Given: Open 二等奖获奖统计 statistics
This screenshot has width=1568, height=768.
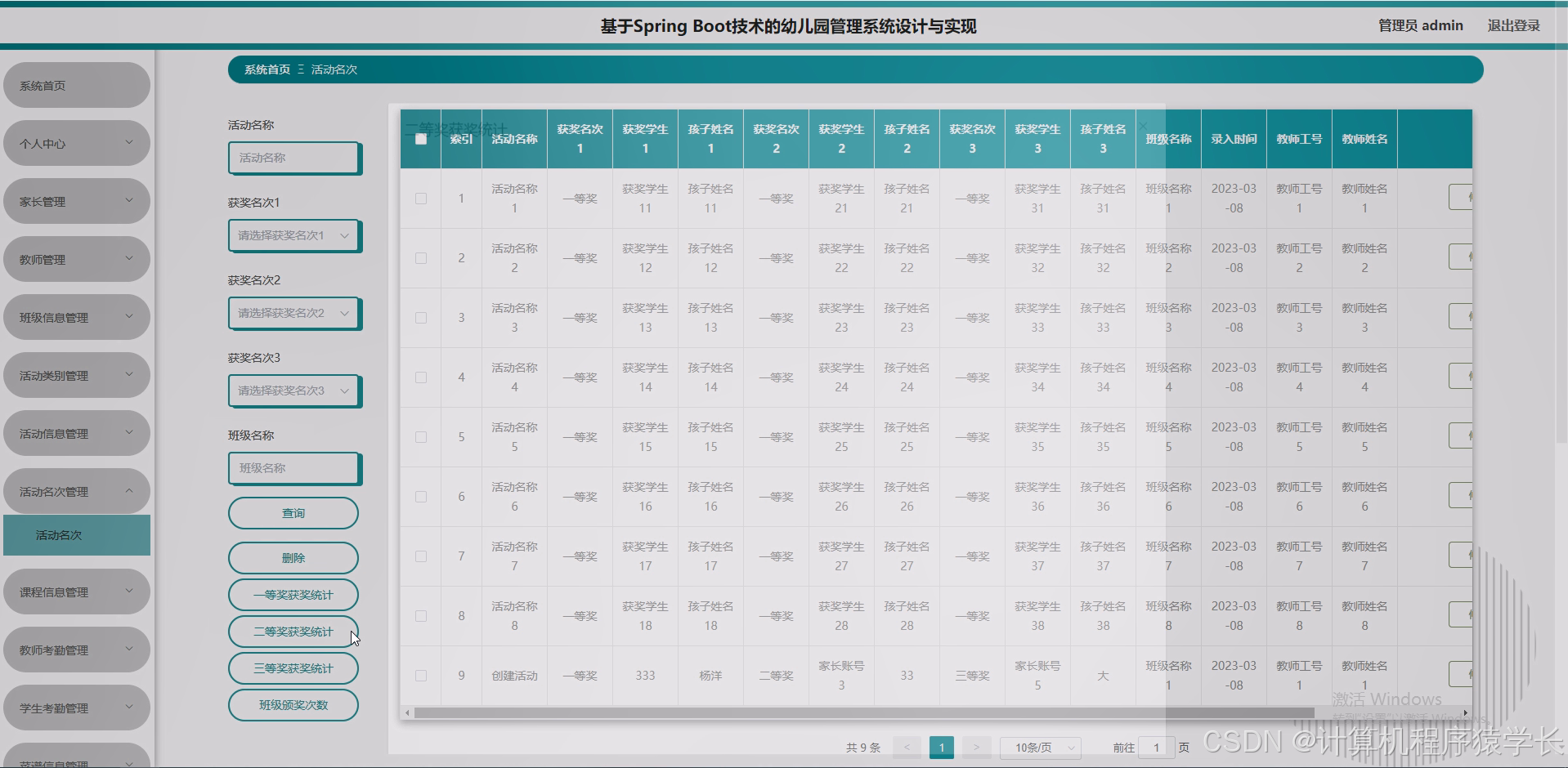Looking at the screenshot, I should [x=293, y=632].
